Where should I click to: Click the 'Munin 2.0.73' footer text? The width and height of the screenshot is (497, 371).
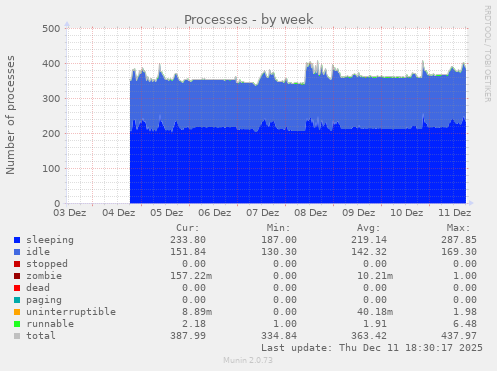(x=248, y=360)
